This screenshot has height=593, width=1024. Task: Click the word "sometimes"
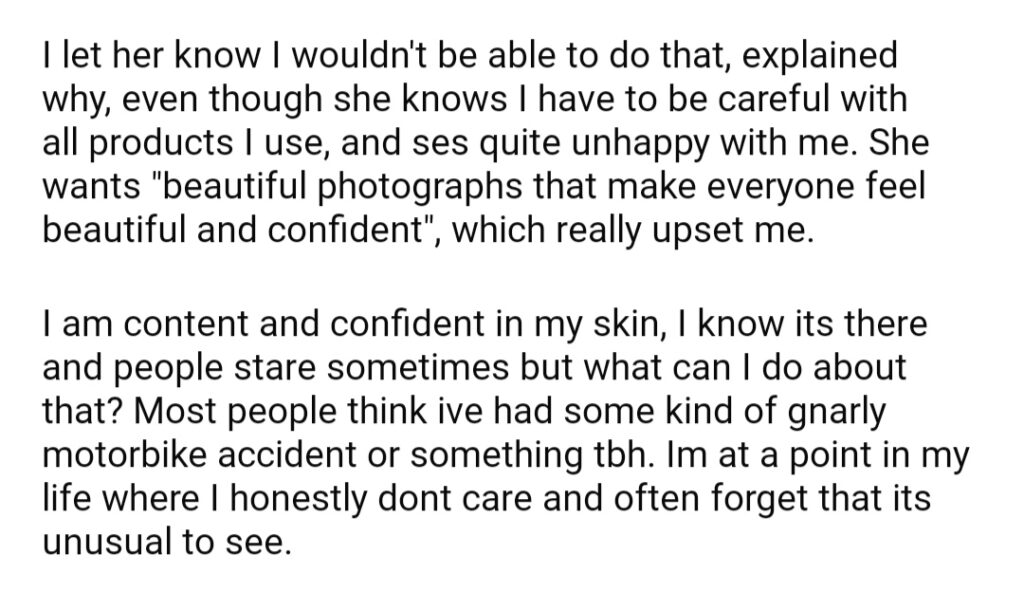(x=417, y=368)
